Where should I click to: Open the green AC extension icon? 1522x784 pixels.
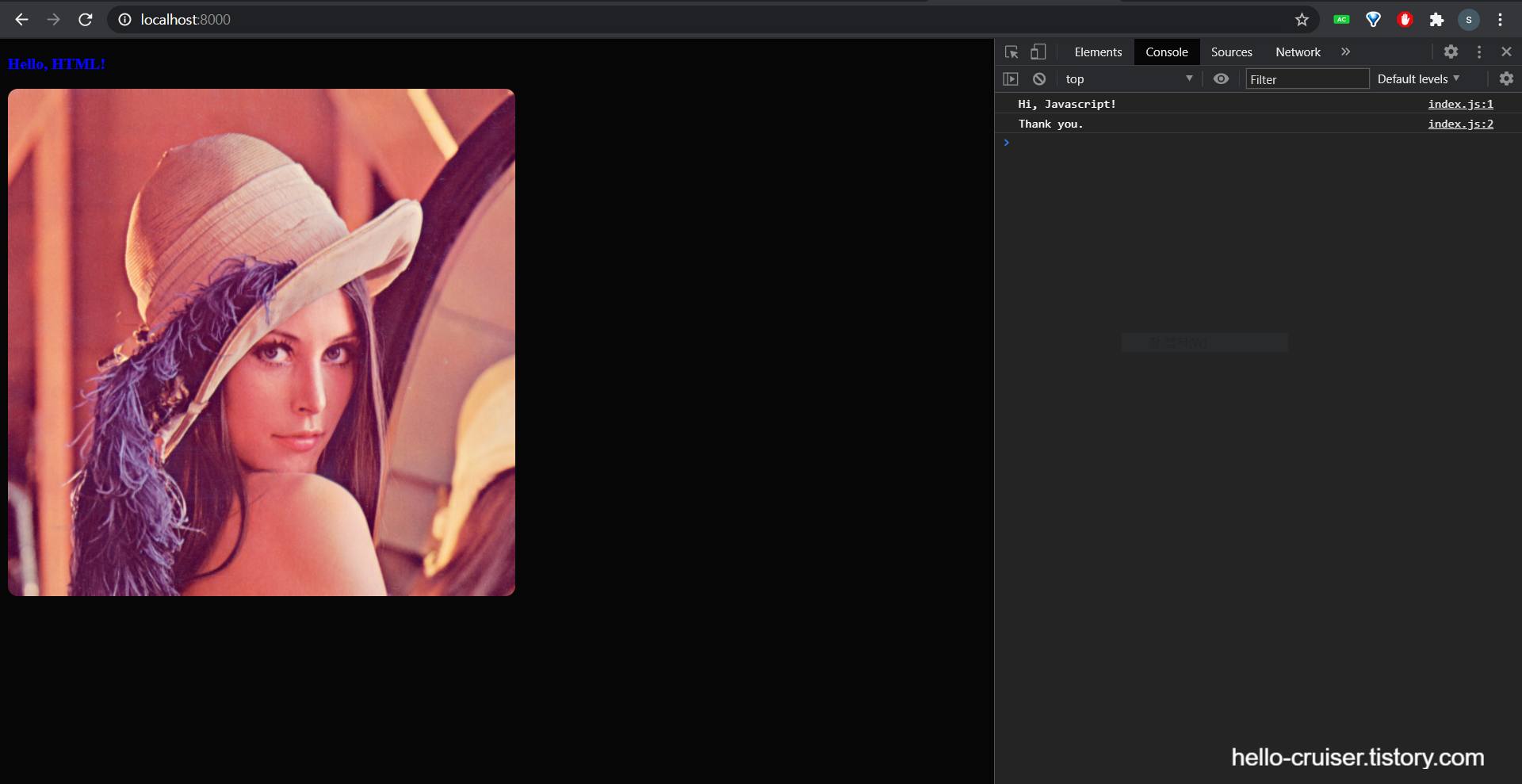pyautogui.click(x=1341, y=20)
